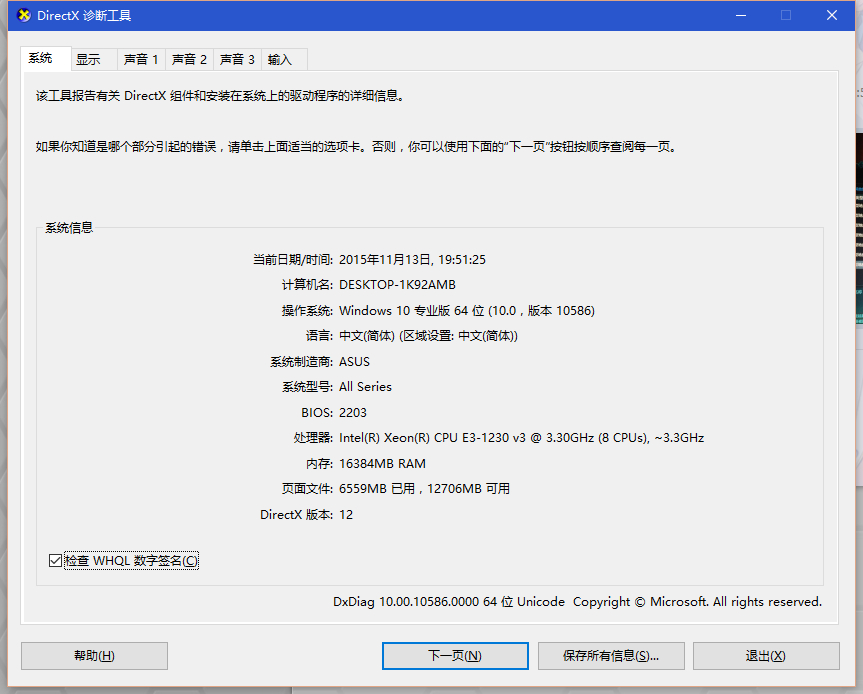Go to next page with 下一页(N)
Image resolution: width=863 pixels, height=694 pixels.
tap(455, 655)
